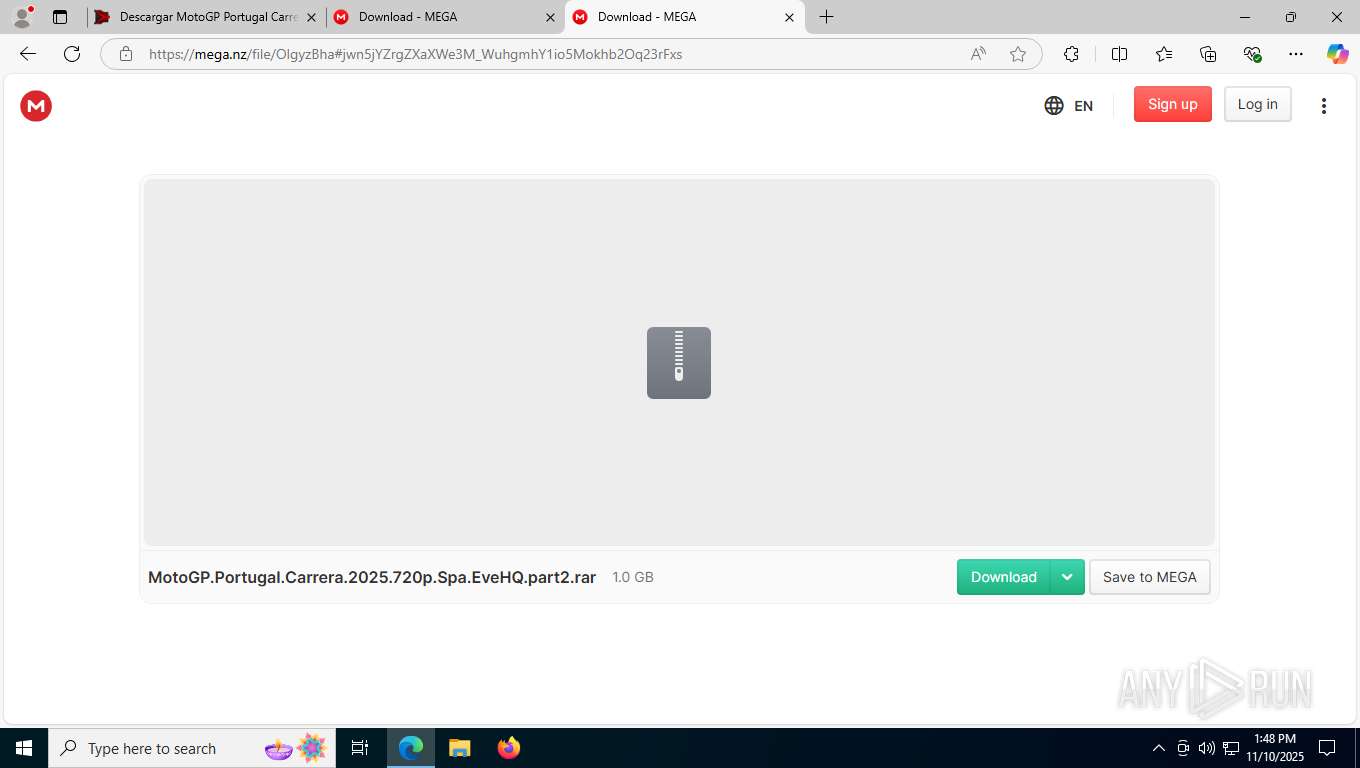
Task: Select the EN language label
Action: pos(1083,106)
